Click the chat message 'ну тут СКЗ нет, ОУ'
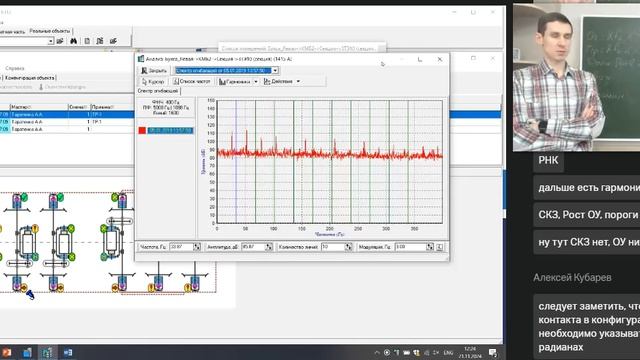This screenshot has width=640, height=360. 587,242
